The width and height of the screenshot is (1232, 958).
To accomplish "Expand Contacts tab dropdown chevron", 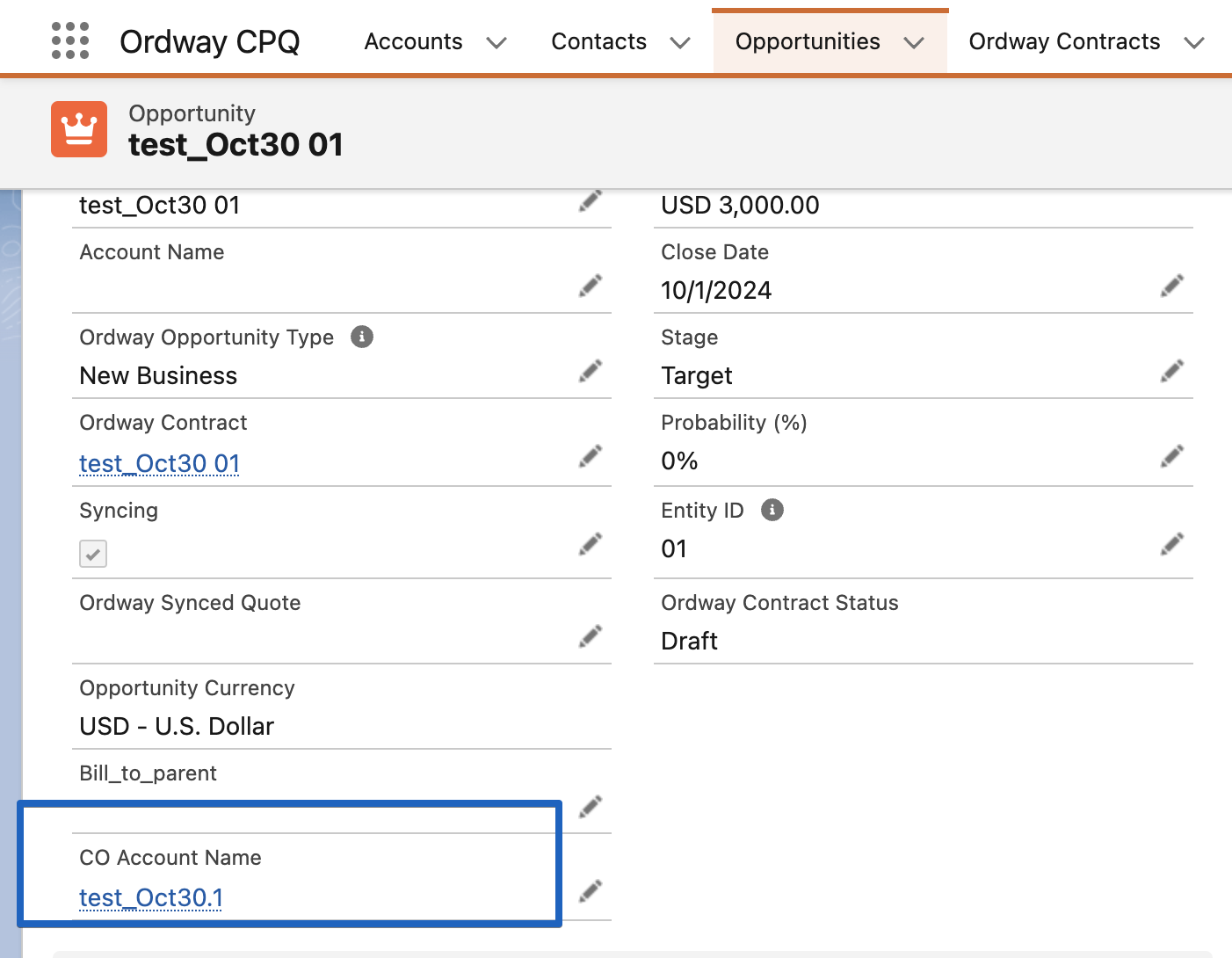I will [x=680, y=42].
